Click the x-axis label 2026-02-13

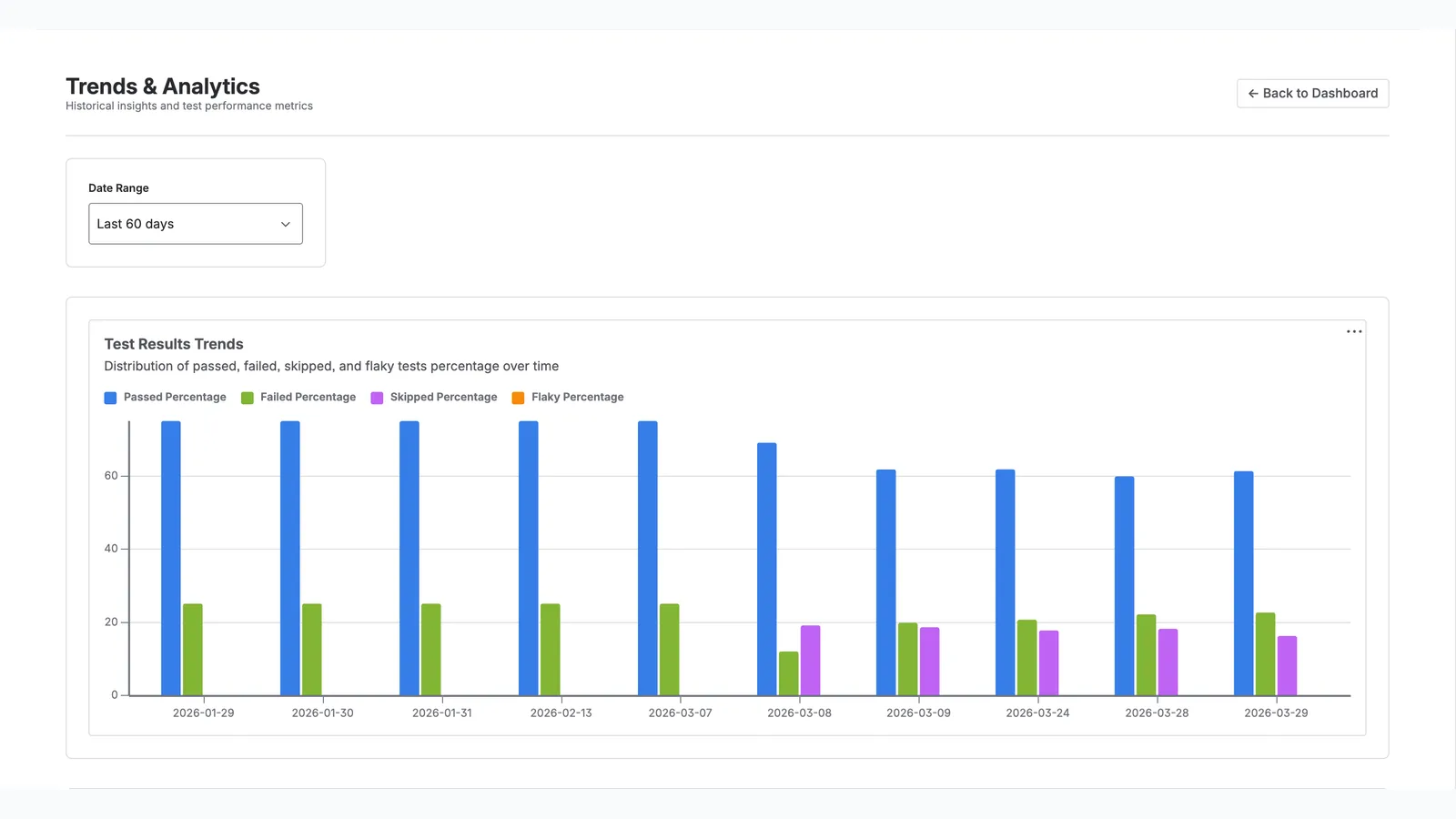click(x=561, y=713)
